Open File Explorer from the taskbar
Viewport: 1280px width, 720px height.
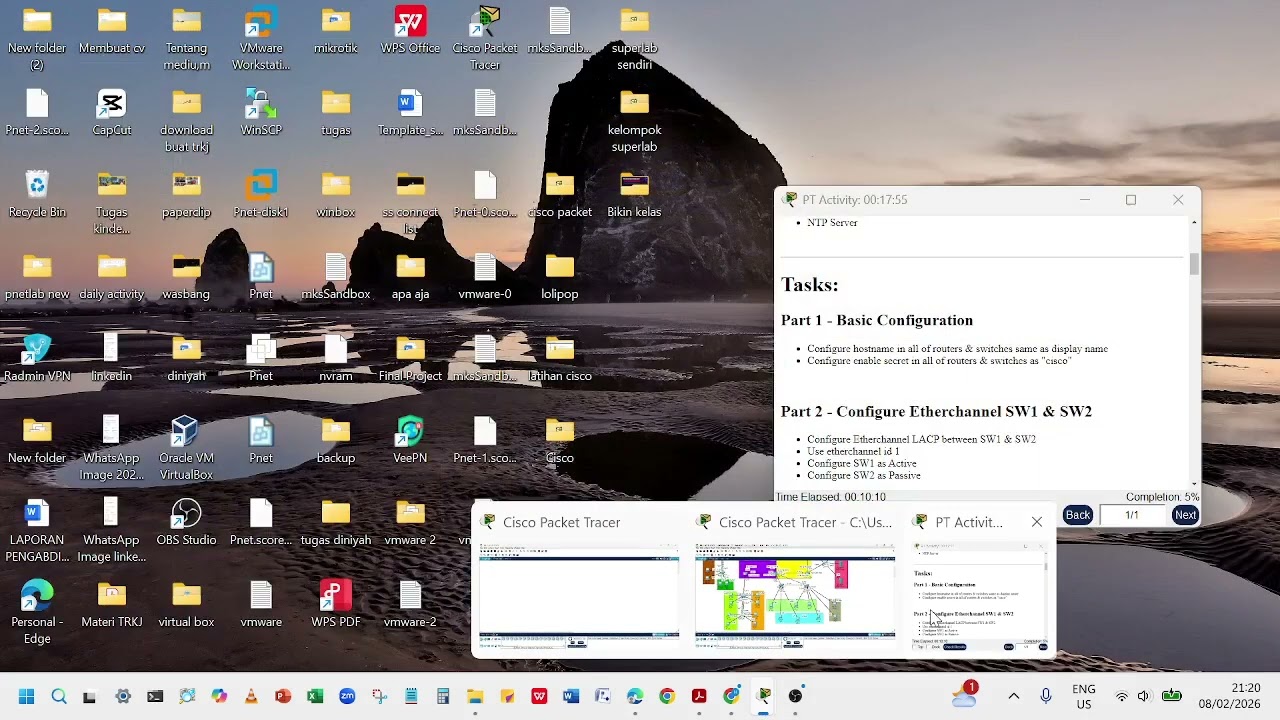pyautogui.click(x=475, y=696)
